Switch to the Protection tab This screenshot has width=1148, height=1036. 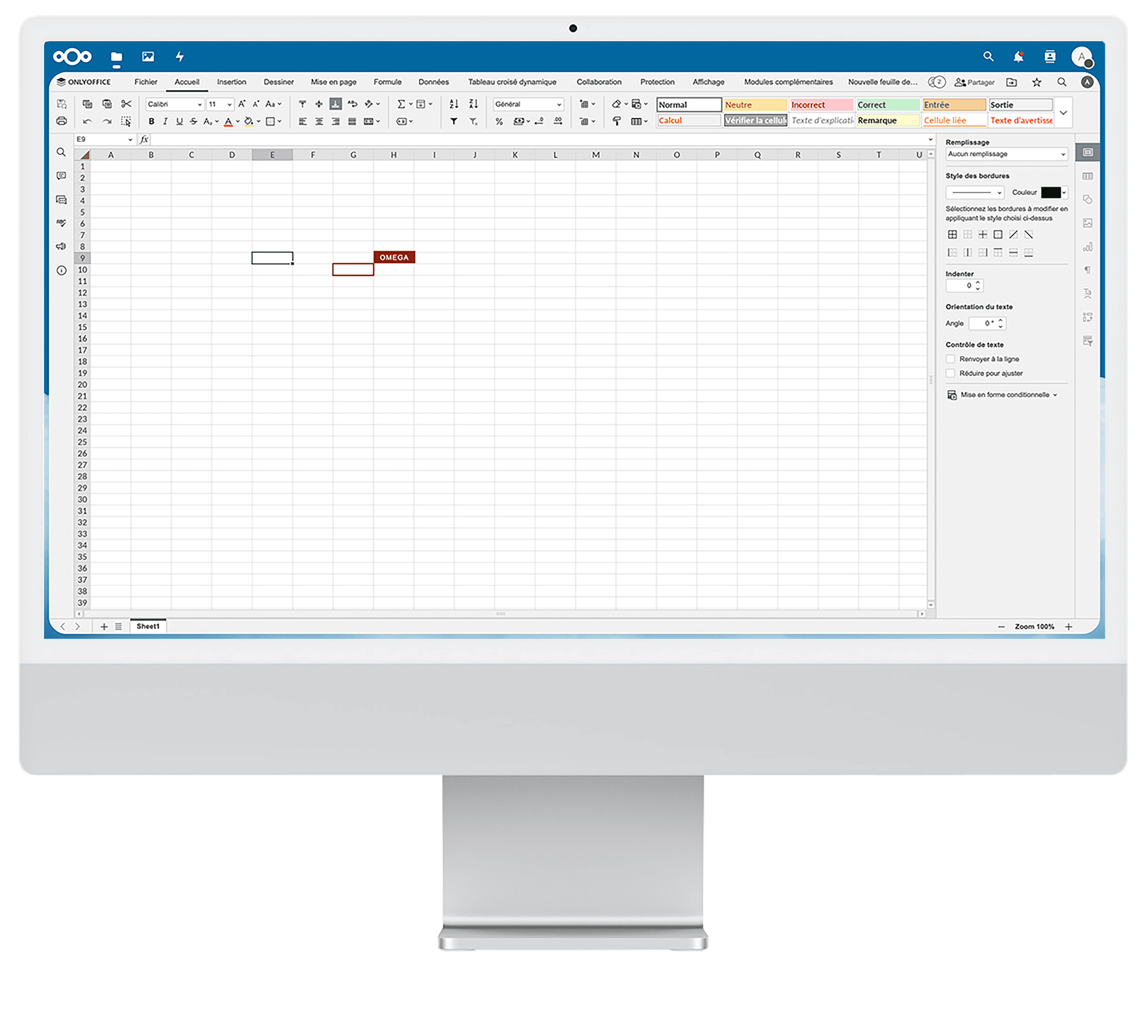[657, 82]
